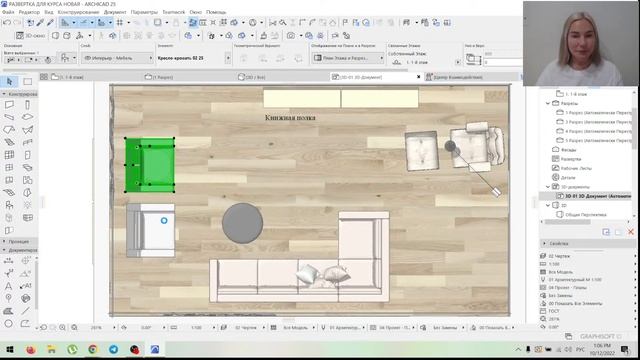This screenshot has height=360, width=640.
Task: Inject parameters with the syringe icon
Action: pyautogui.click(x=50, y=23)
